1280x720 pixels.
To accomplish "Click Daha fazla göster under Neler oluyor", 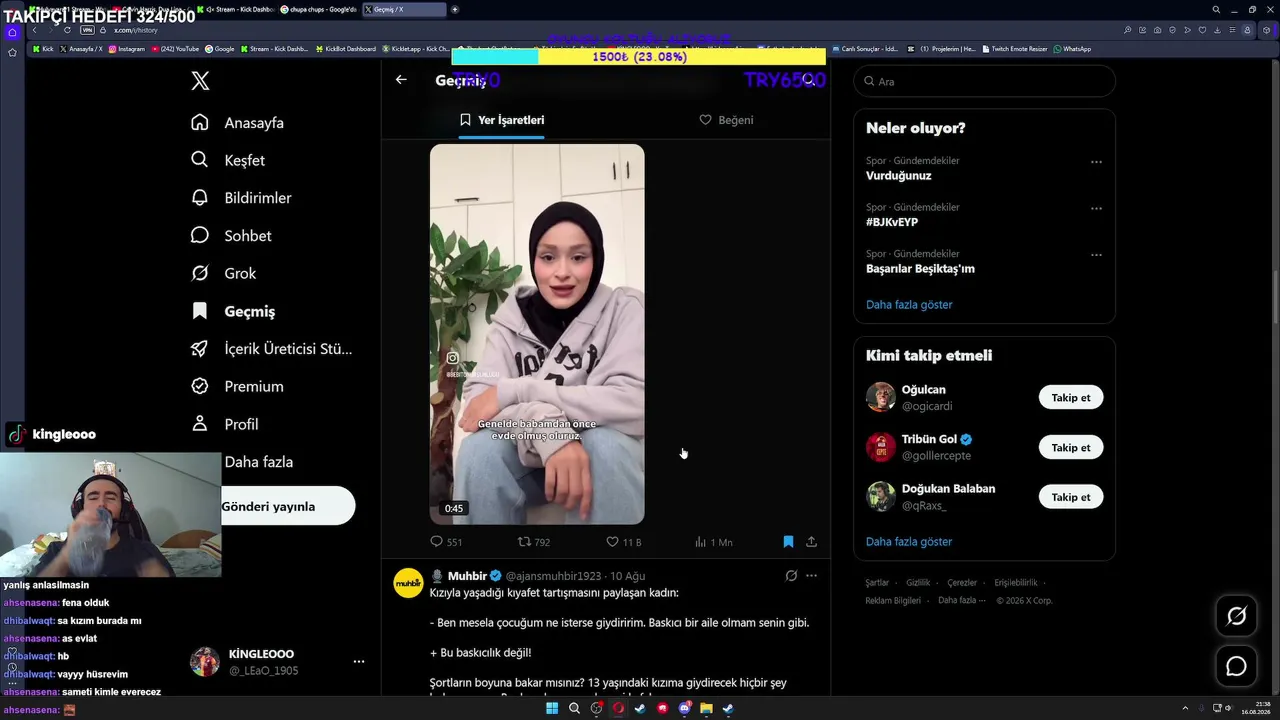I will [909, 305].
